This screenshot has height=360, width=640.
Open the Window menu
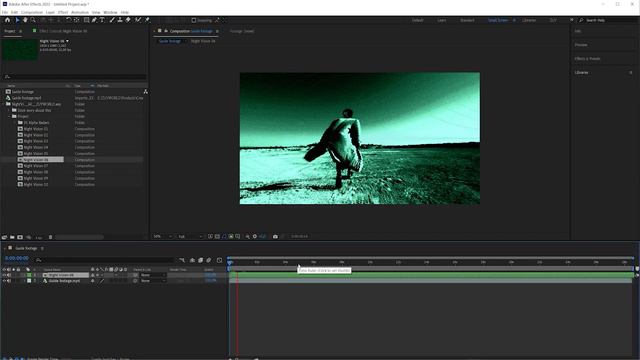[110, 12]
